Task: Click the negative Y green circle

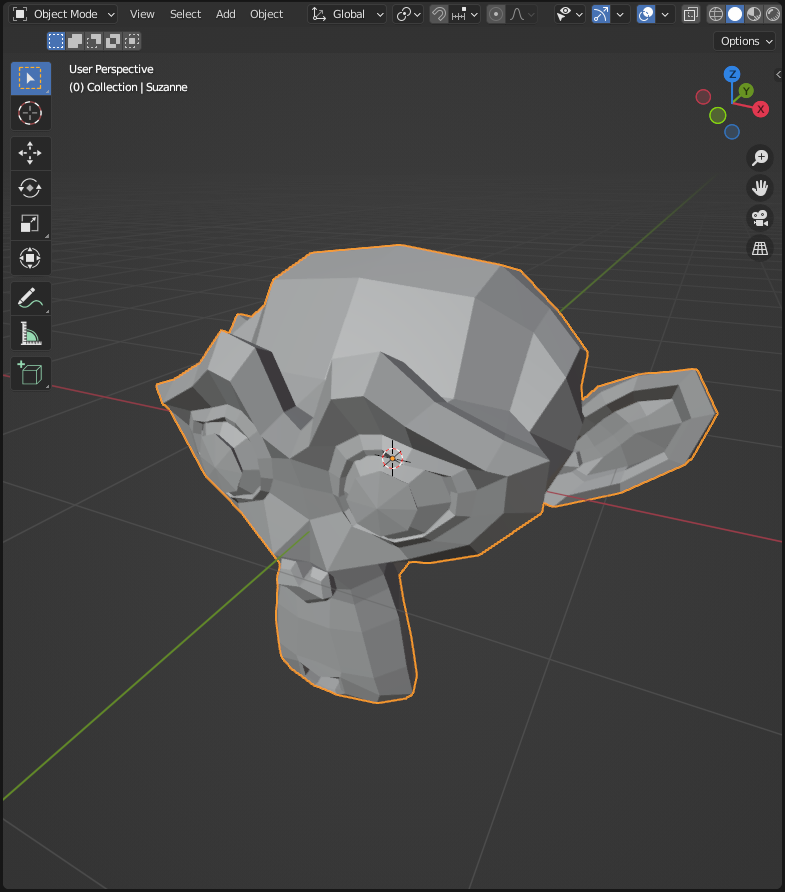Action: click(718, 115)
